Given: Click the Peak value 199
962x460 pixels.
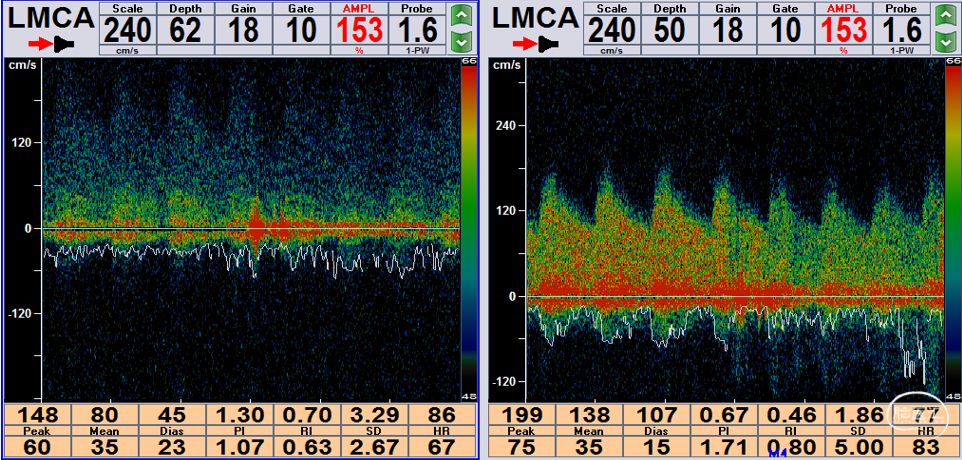Looking at the screenshot, I should (521, 415).
